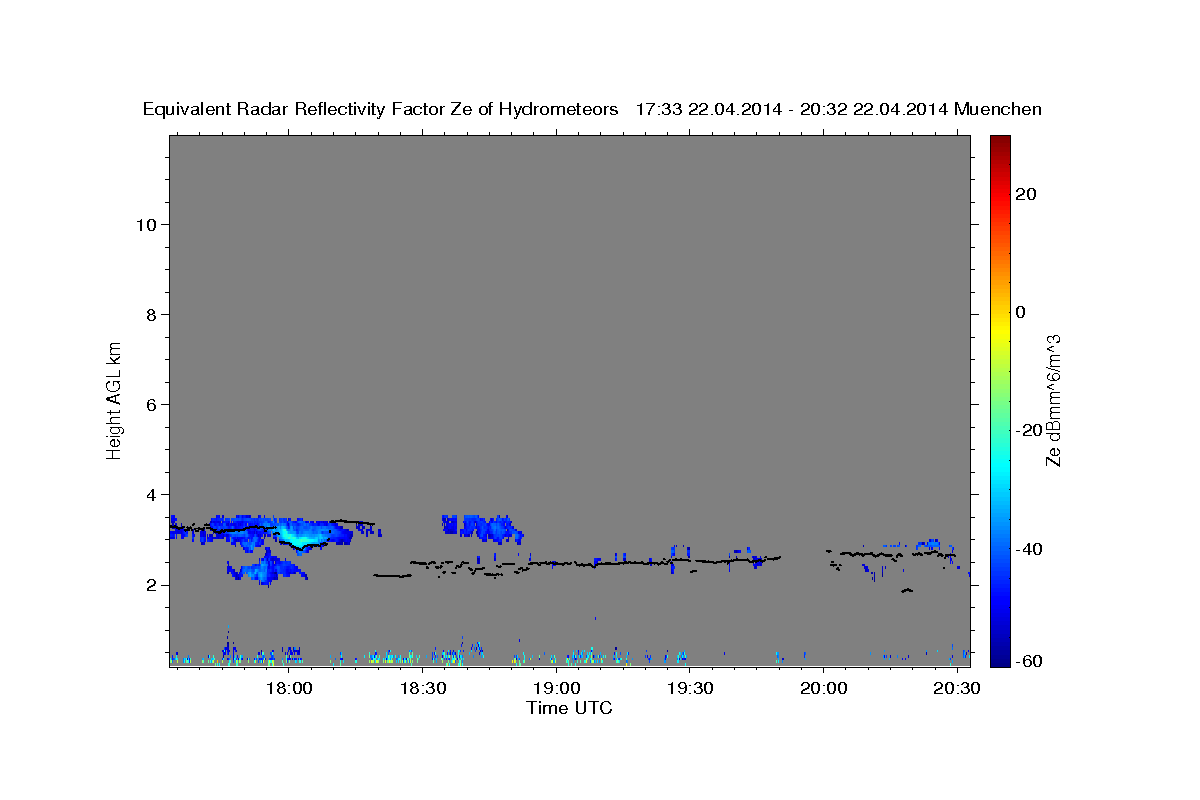This screenshot has height=800, width=1200.
Task: Click the '20:00' time tick label
Action: click(823, 688)
